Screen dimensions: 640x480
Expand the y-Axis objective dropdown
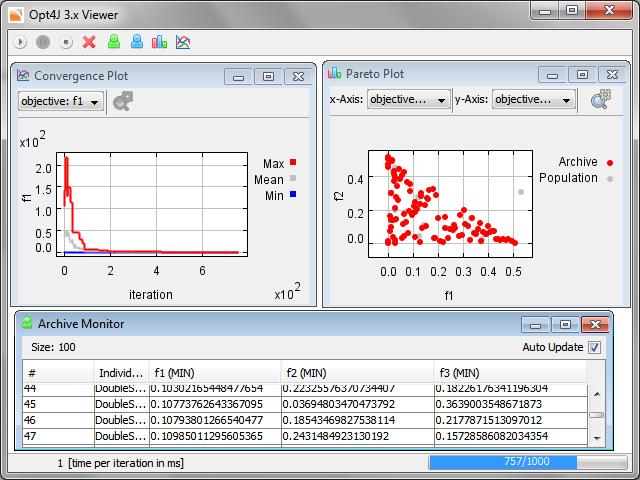pyautogui.click(x=534, y=99)
